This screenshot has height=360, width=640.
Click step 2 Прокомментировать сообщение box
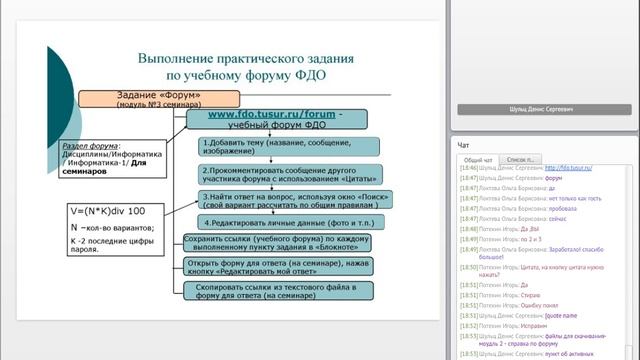[x=290, y=175]
